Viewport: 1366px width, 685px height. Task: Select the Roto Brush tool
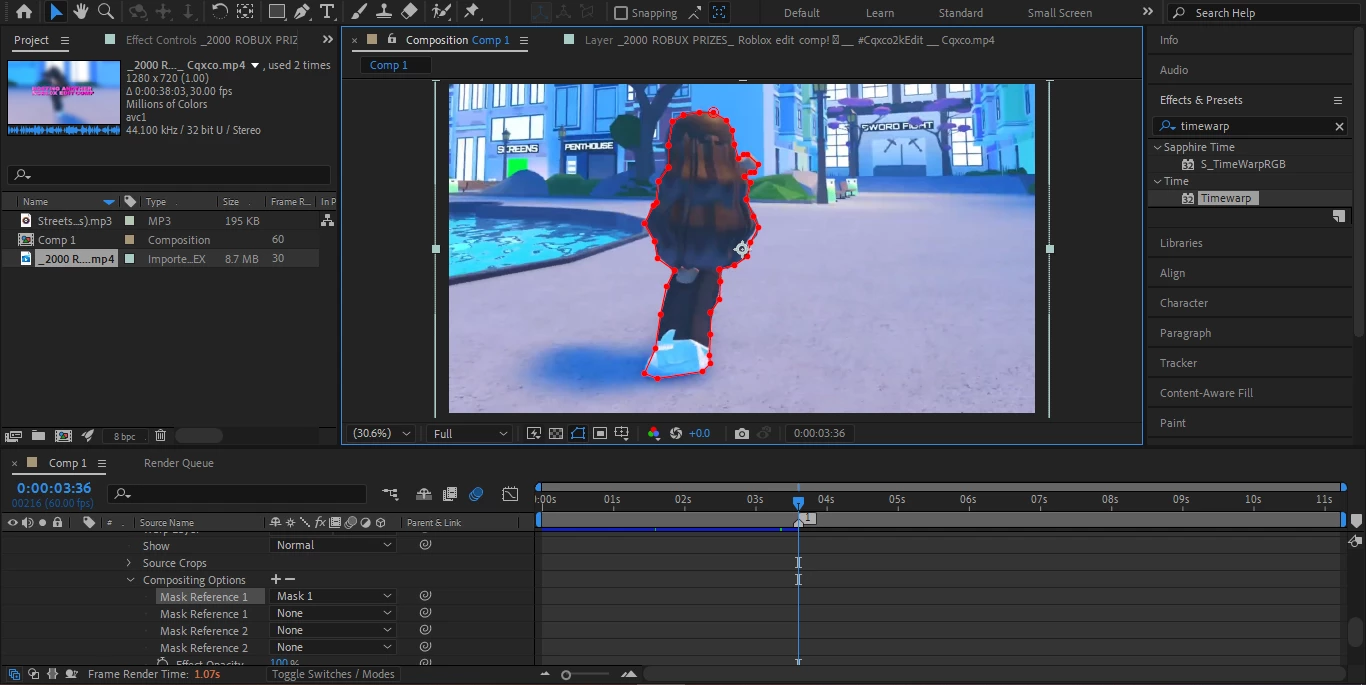tap(441, 12)
